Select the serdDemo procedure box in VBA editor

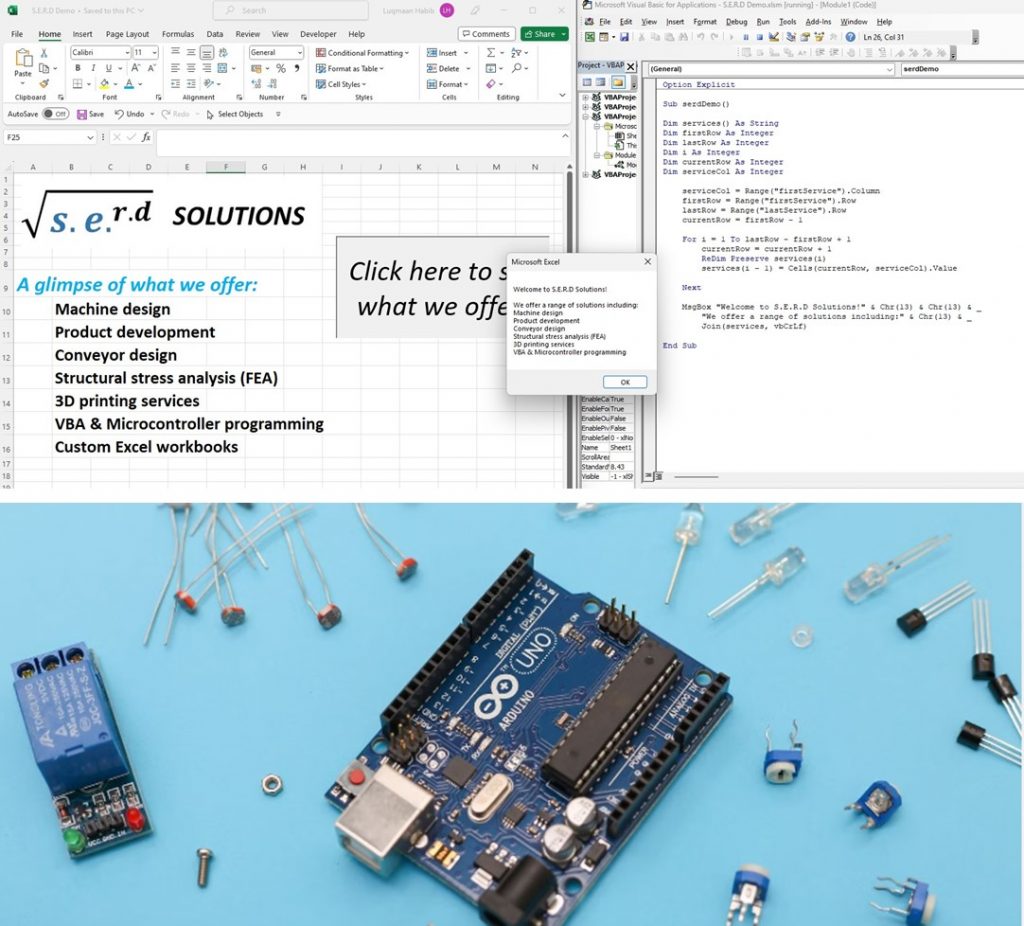pos(961,69)
